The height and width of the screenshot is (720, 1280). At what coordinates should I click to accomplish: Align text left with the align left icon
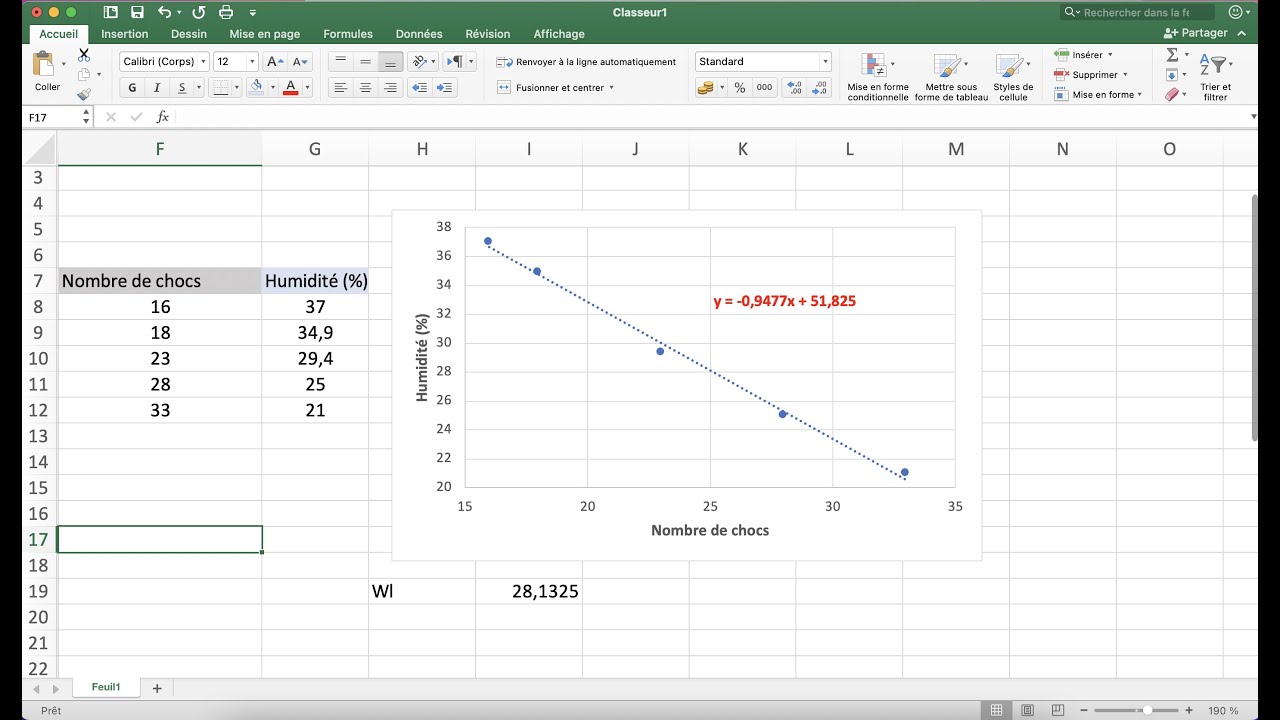coord(341,88)
